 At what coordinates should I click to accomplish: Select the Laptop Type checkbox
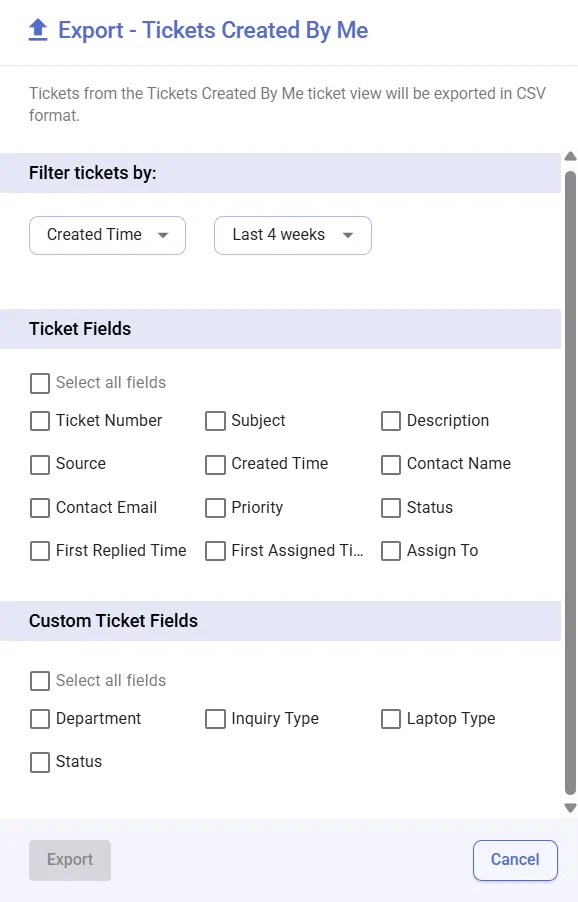pyautogui.click(x=390, y=719)
